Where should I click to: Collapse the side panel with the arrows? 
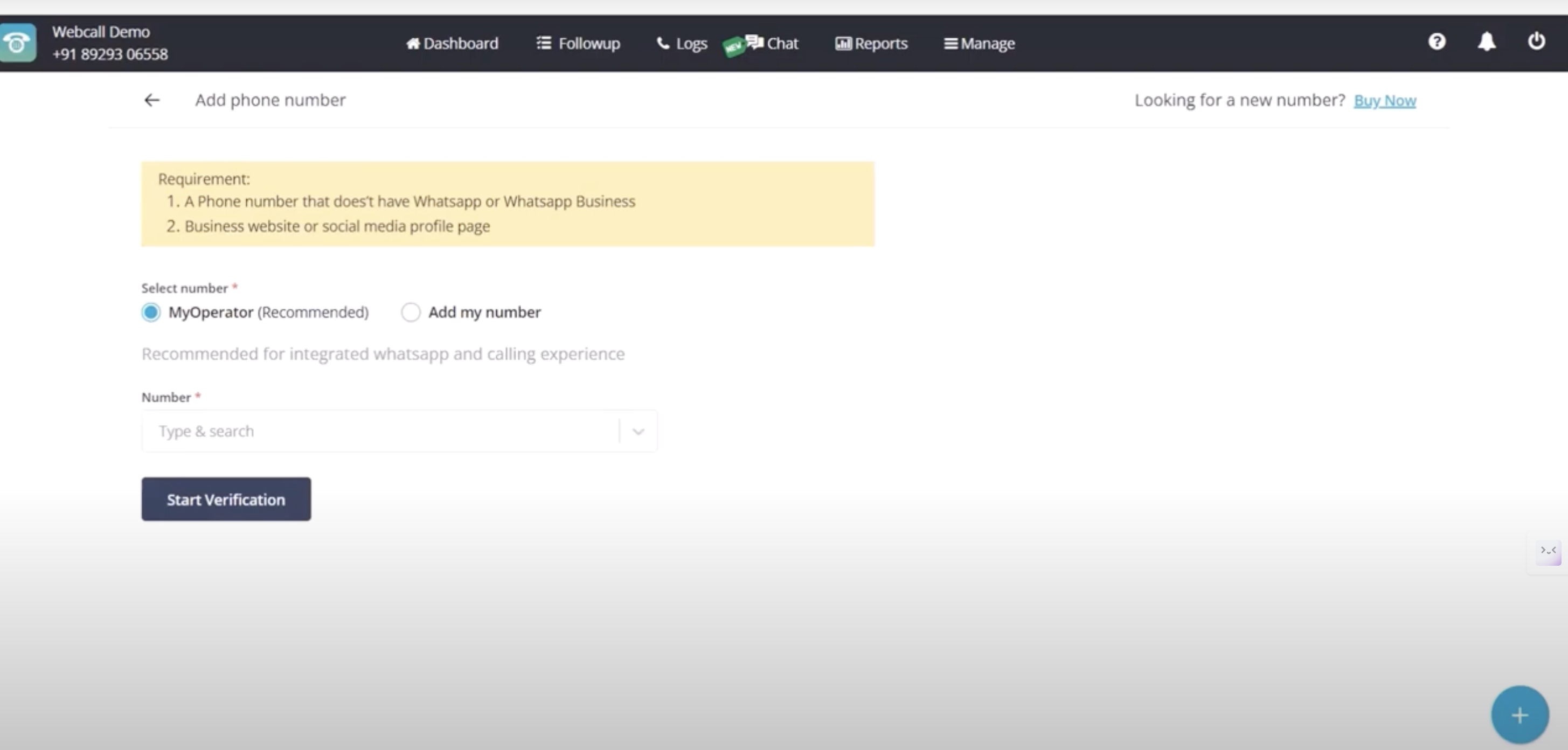tap(1548, 552)
